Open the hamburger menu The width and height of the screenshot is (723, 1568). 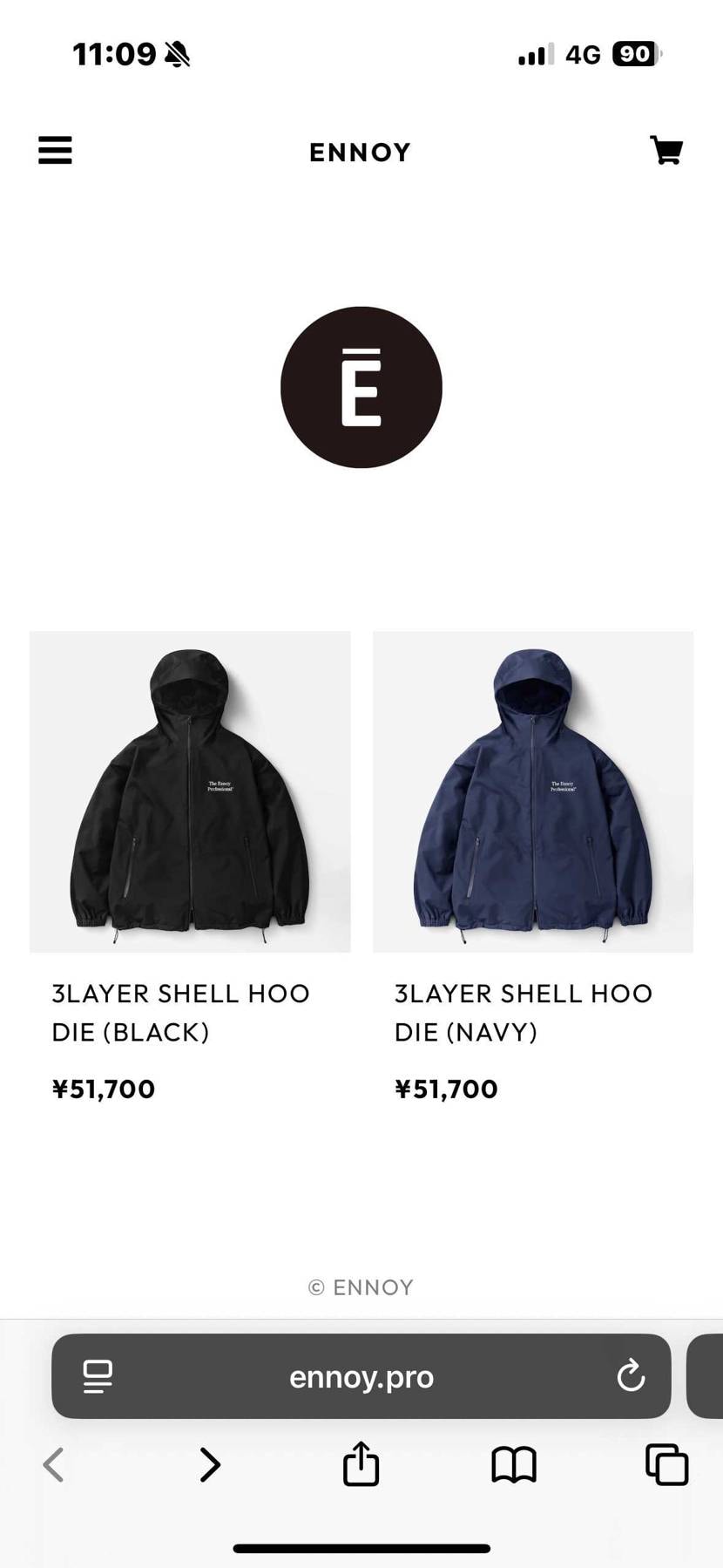pos(55,150)
